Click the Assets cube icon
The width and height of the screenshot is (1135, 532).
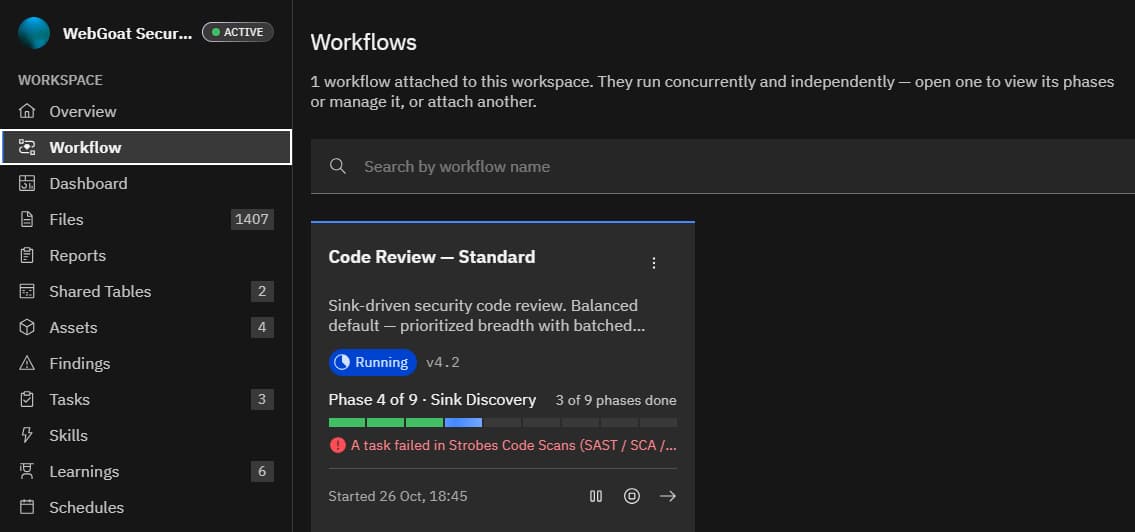point(27,328)
